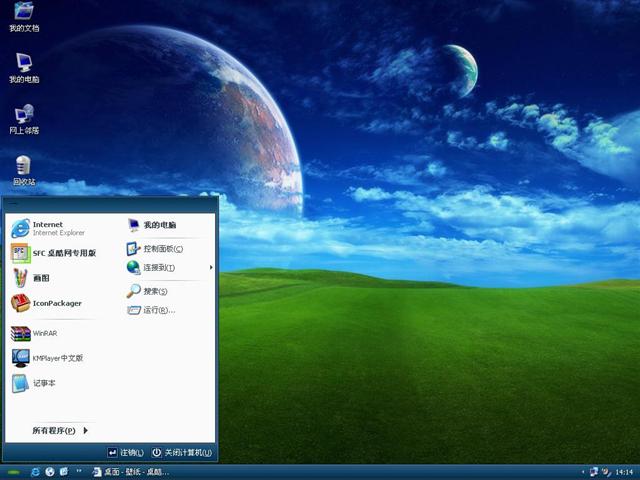Viewport: 640px width, 480px height.
Task: Expand 连接到(T) submenu arrow
Action: point(211,267)
